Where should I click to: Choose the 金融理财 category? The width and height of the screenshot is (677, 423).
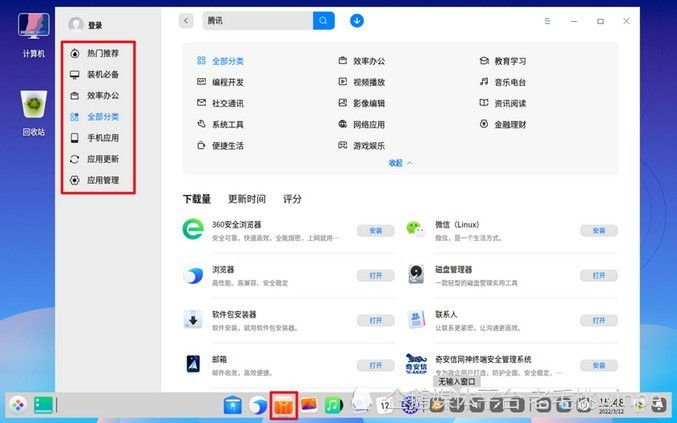click(x=503, y=124)
